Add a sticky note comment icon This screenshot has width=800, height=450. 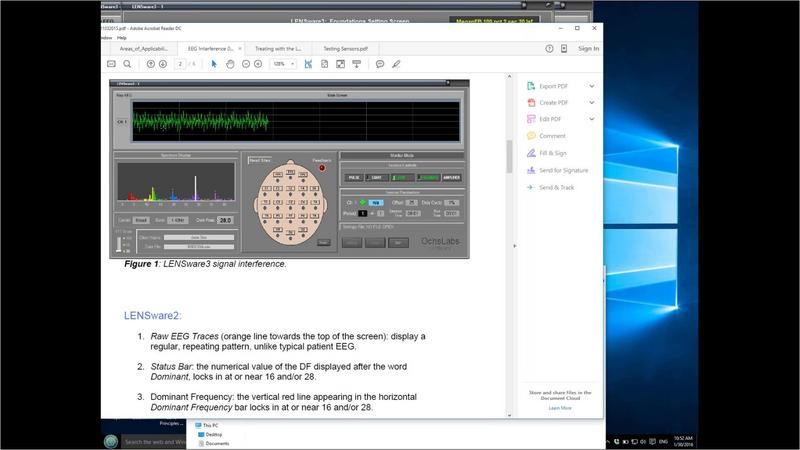point(380,64)
